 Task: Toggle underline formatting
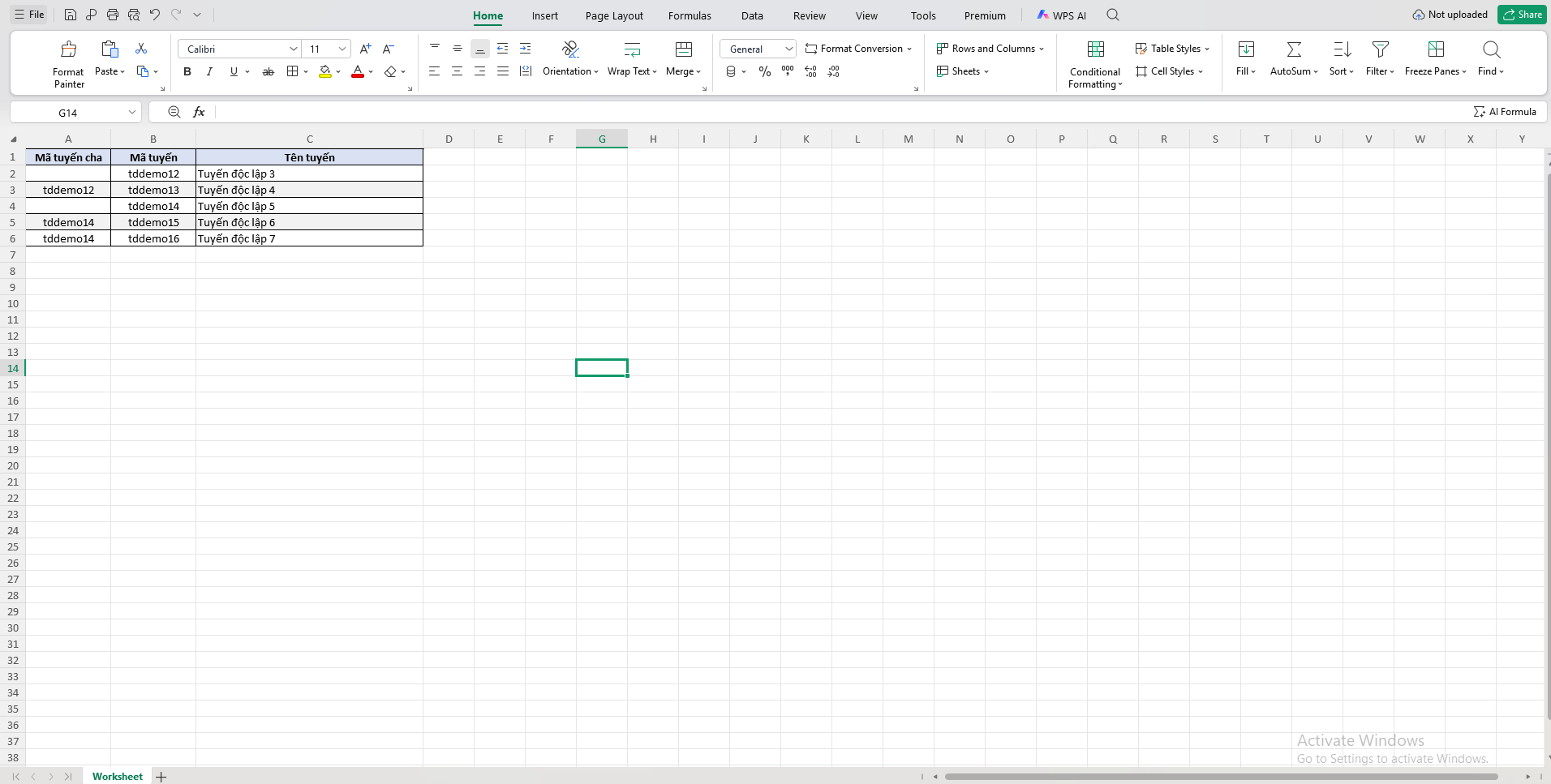[234, 71]
